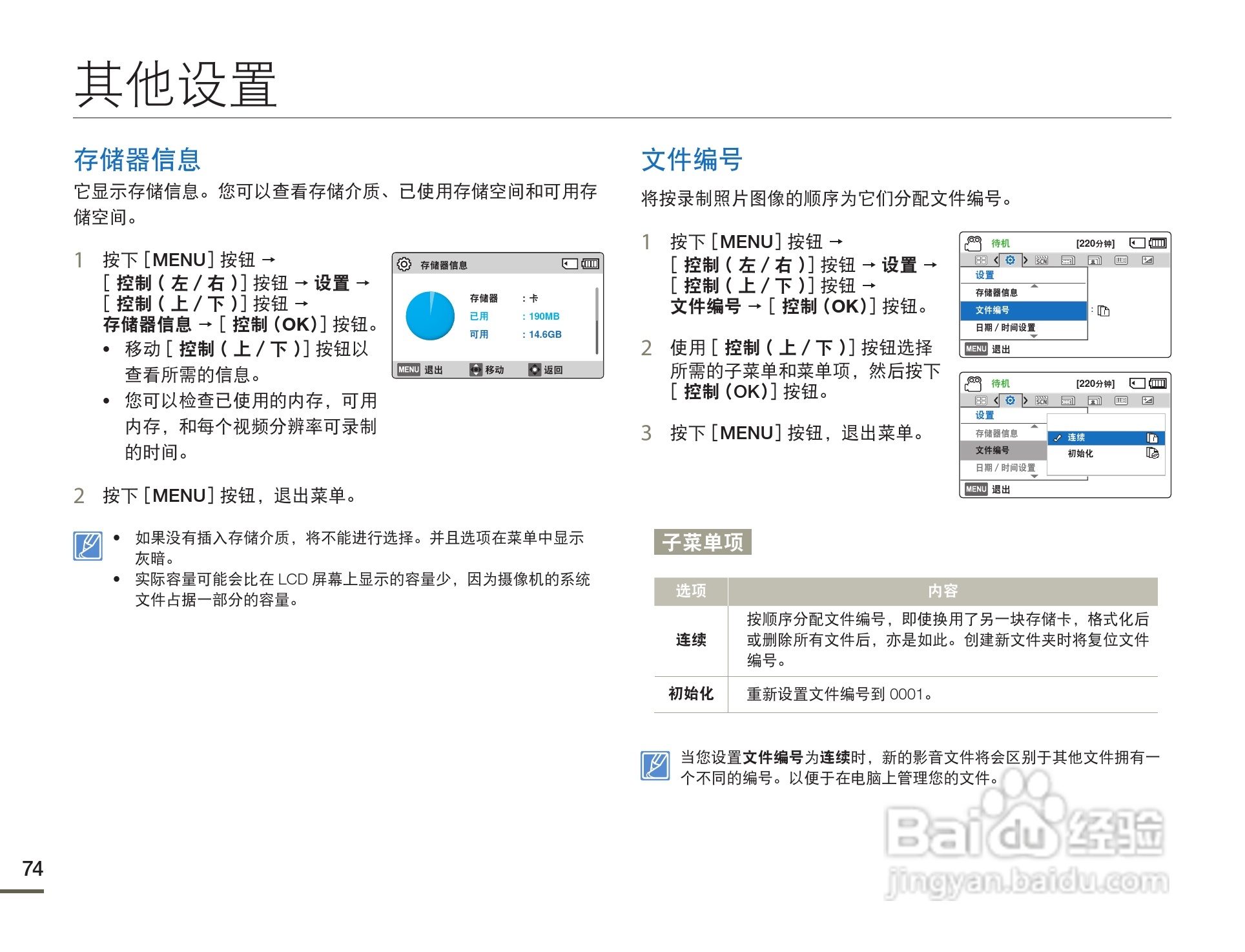Open the 日期/时间设置 menu item
Image resolution: width=1245 pixels, height=952 pixels.
pyautogui.click(x=1005, y=328)
